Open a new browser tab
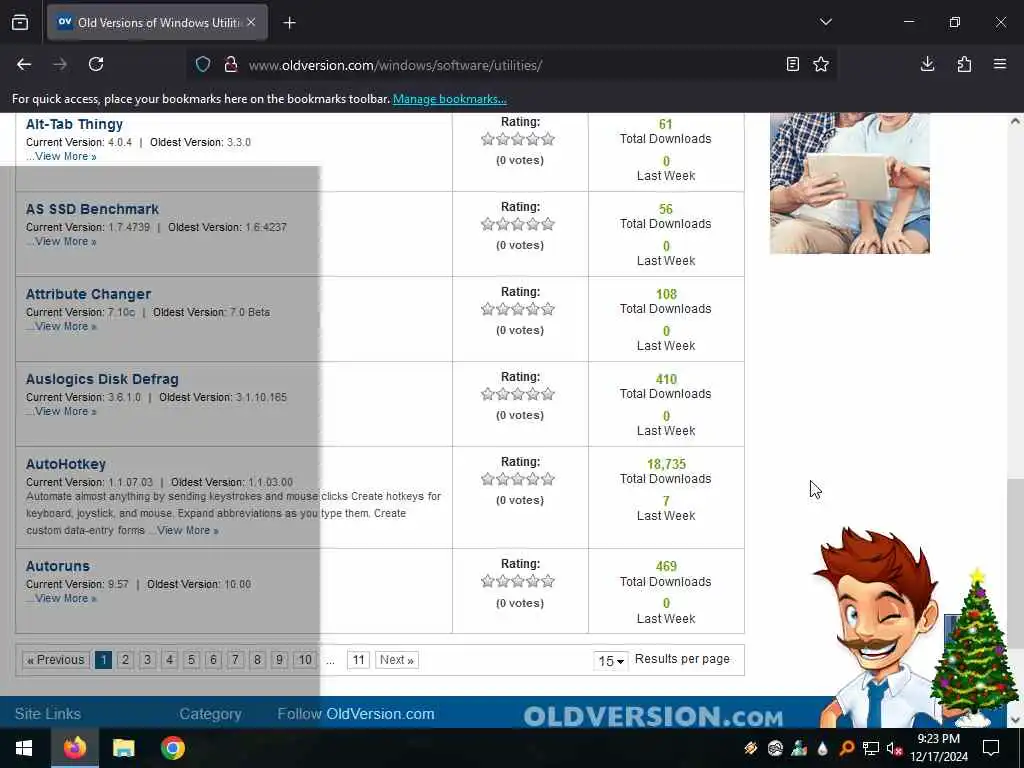The image size is (1024, 768). tap(289, 23)
